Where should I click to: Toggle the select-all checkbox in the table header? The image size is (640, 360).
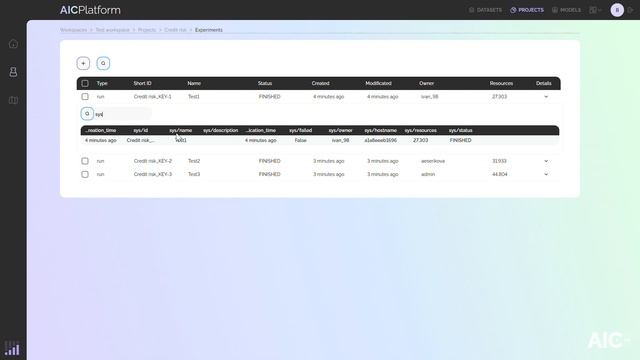tap(85, 83)
